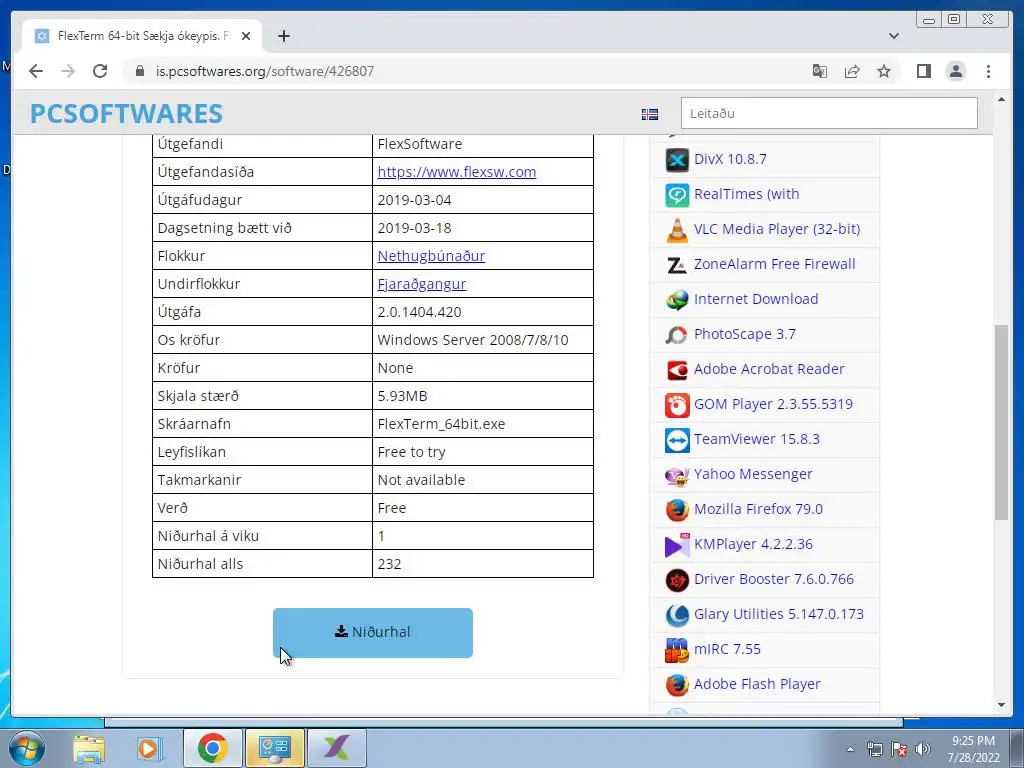Viewport: 1024px width, 768px height.
Task: Open the Nethugbúnaður category link
Action: [431, 256]
